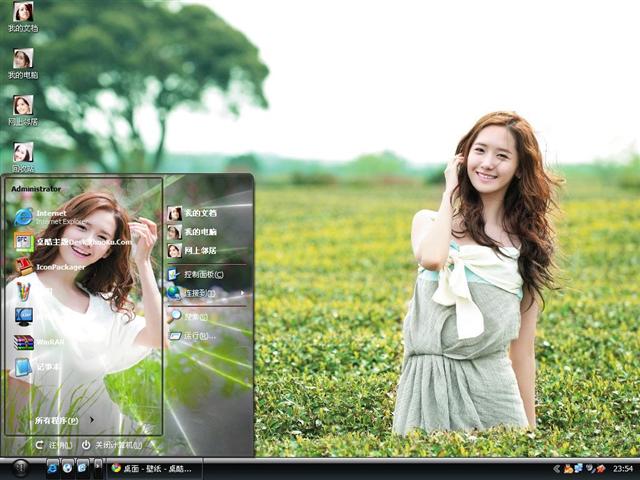Open the blue monitor program in Start menu

(x=24, y=317)
